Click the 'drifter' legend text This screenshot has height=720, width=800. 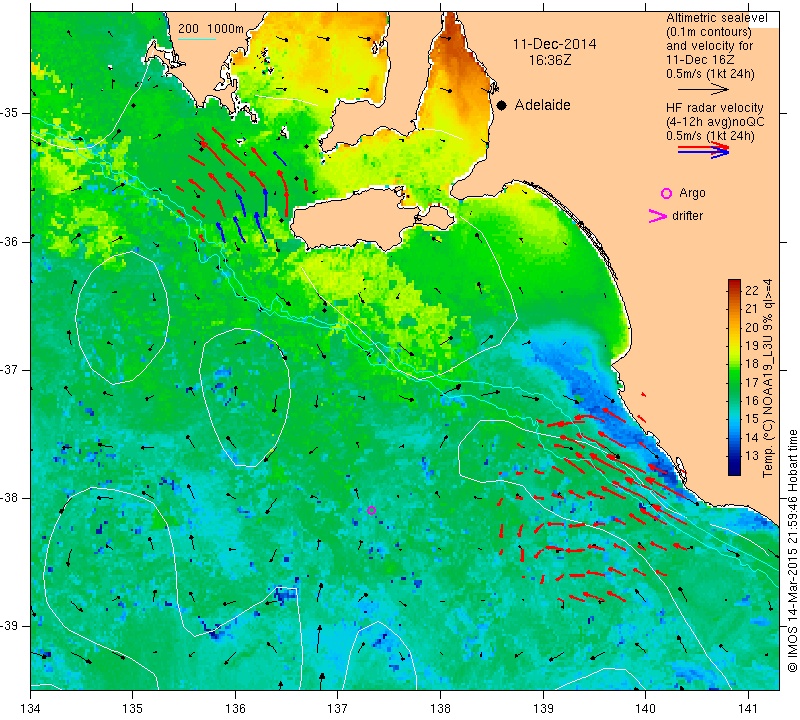coord(687,216)
